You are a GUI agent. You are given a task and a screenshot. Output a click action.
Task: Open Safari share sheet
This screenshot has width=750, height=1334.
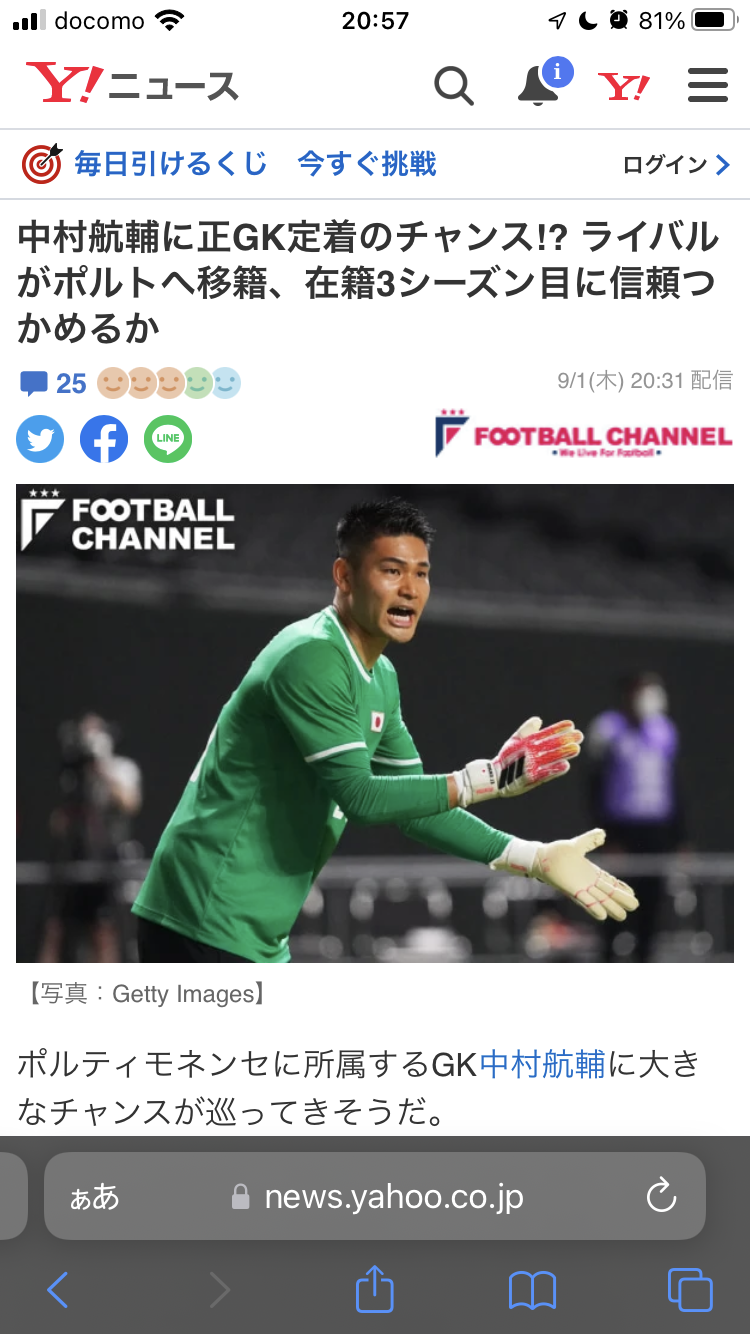click(375, 1288)
